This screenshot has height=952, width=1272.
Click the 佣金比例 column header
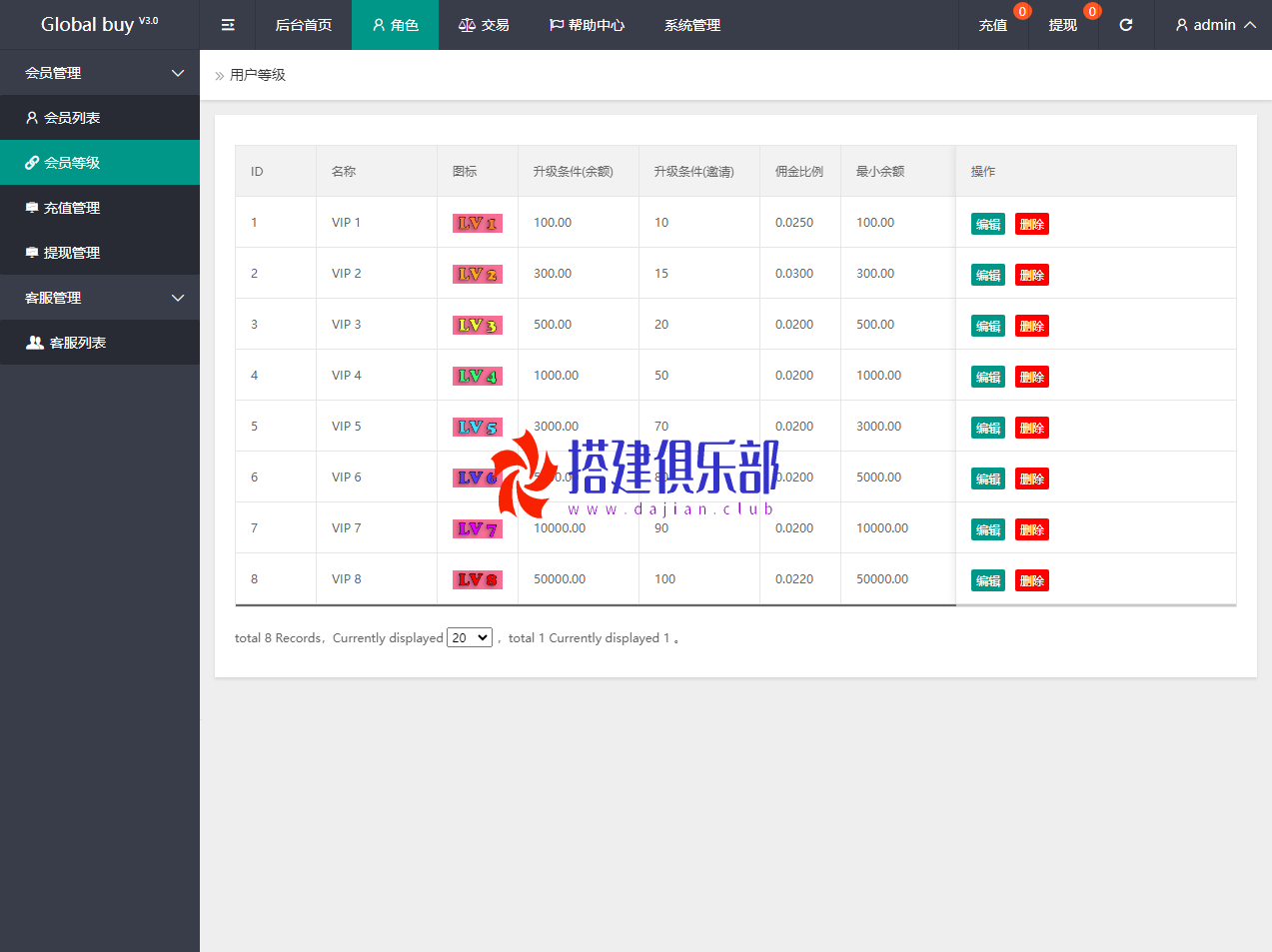[x=799, y=172]
